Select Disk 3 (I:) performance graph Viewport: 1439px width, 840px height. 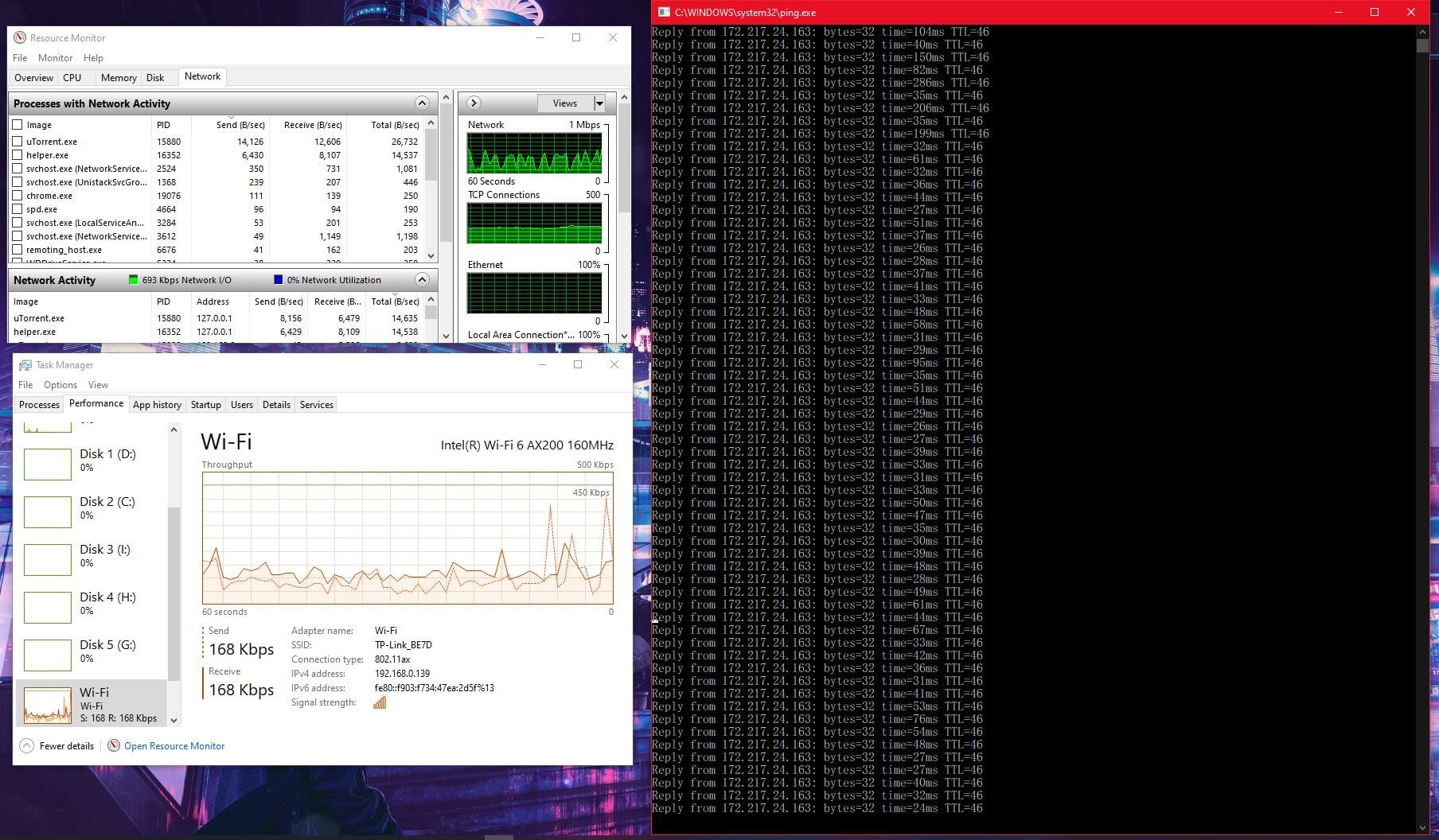48,559
